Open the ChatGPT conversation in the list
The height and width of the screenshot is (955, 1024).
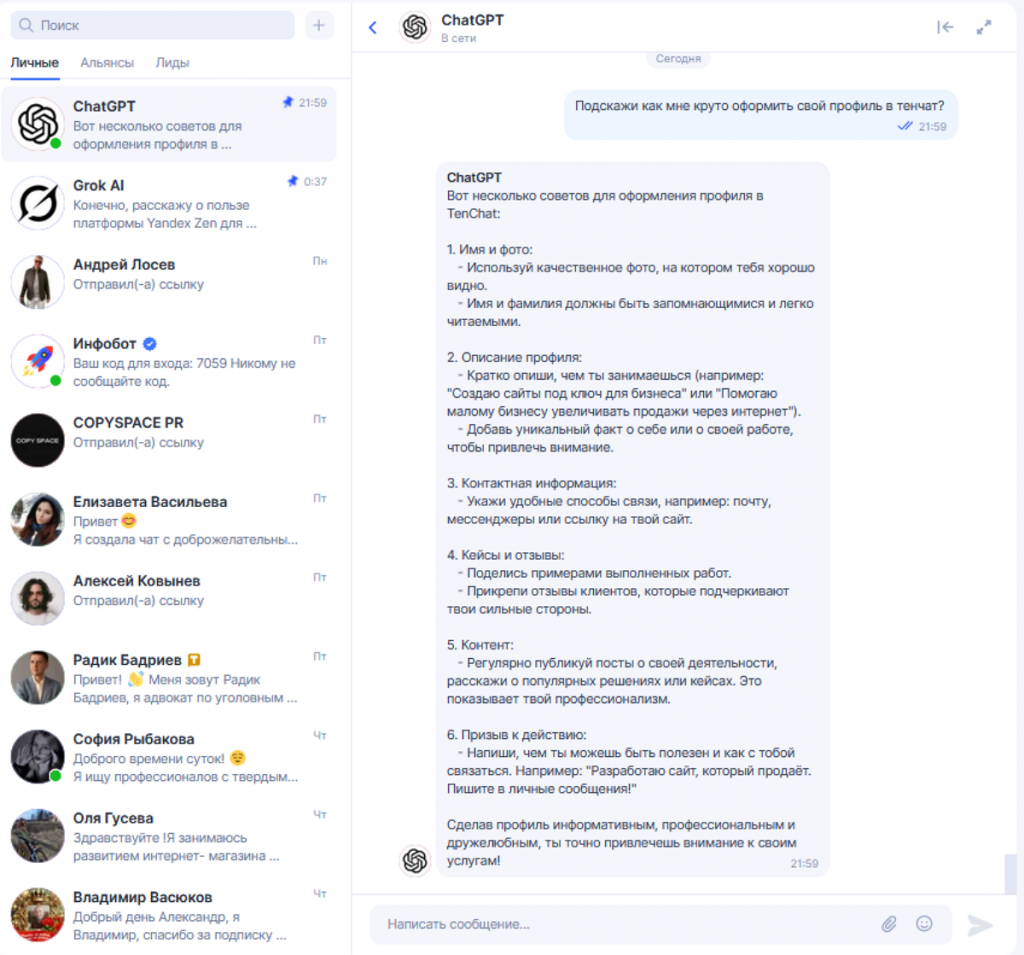pos(168,124)
